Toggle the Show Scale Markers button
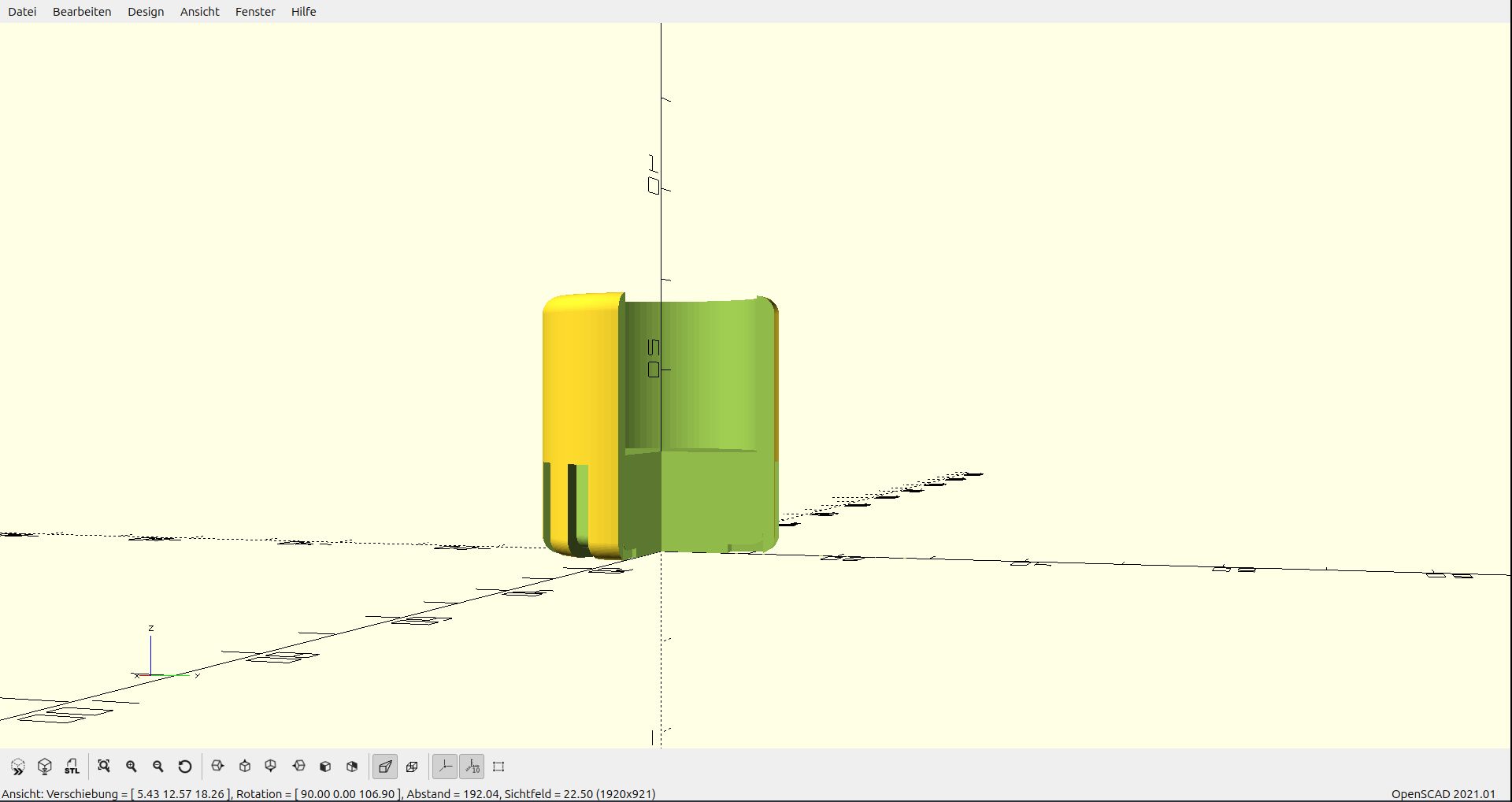1512x802 pixels. [x=472, y=767]
